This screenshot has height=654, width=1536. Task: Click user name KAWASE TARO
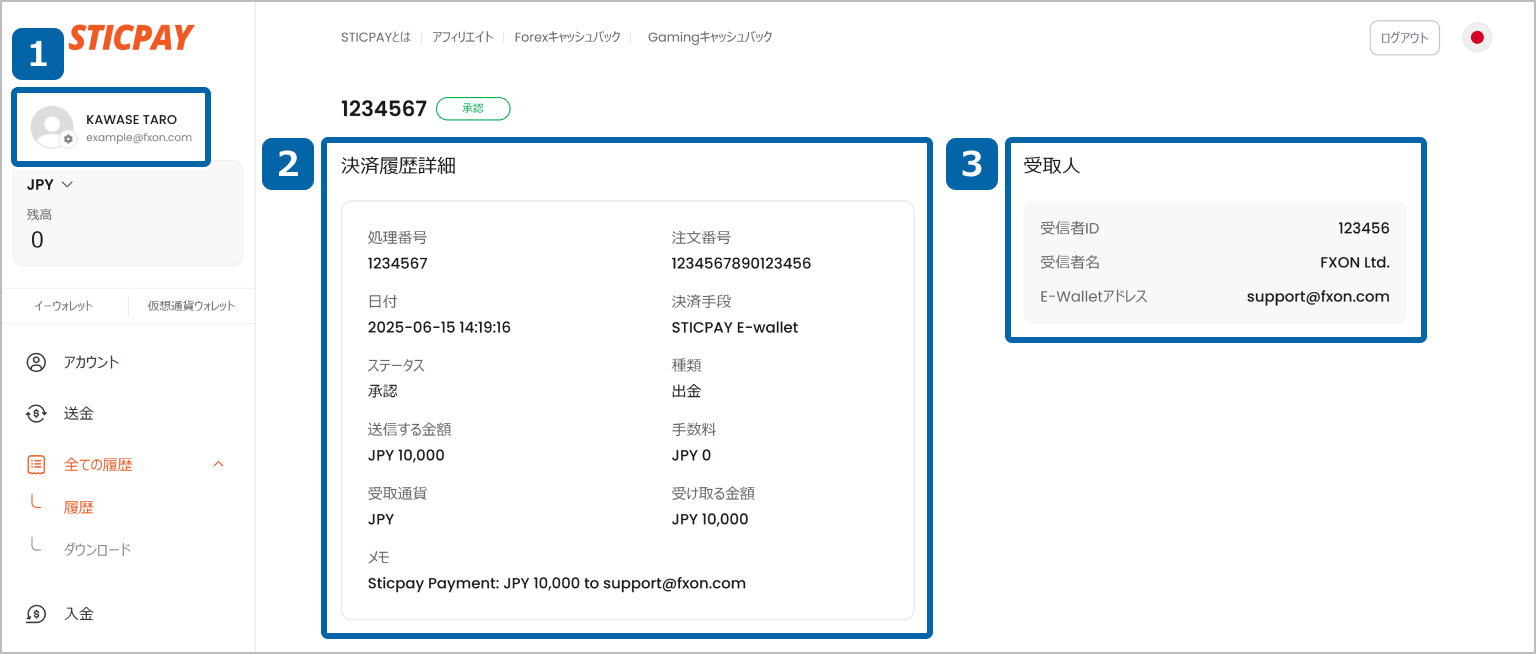131,119
